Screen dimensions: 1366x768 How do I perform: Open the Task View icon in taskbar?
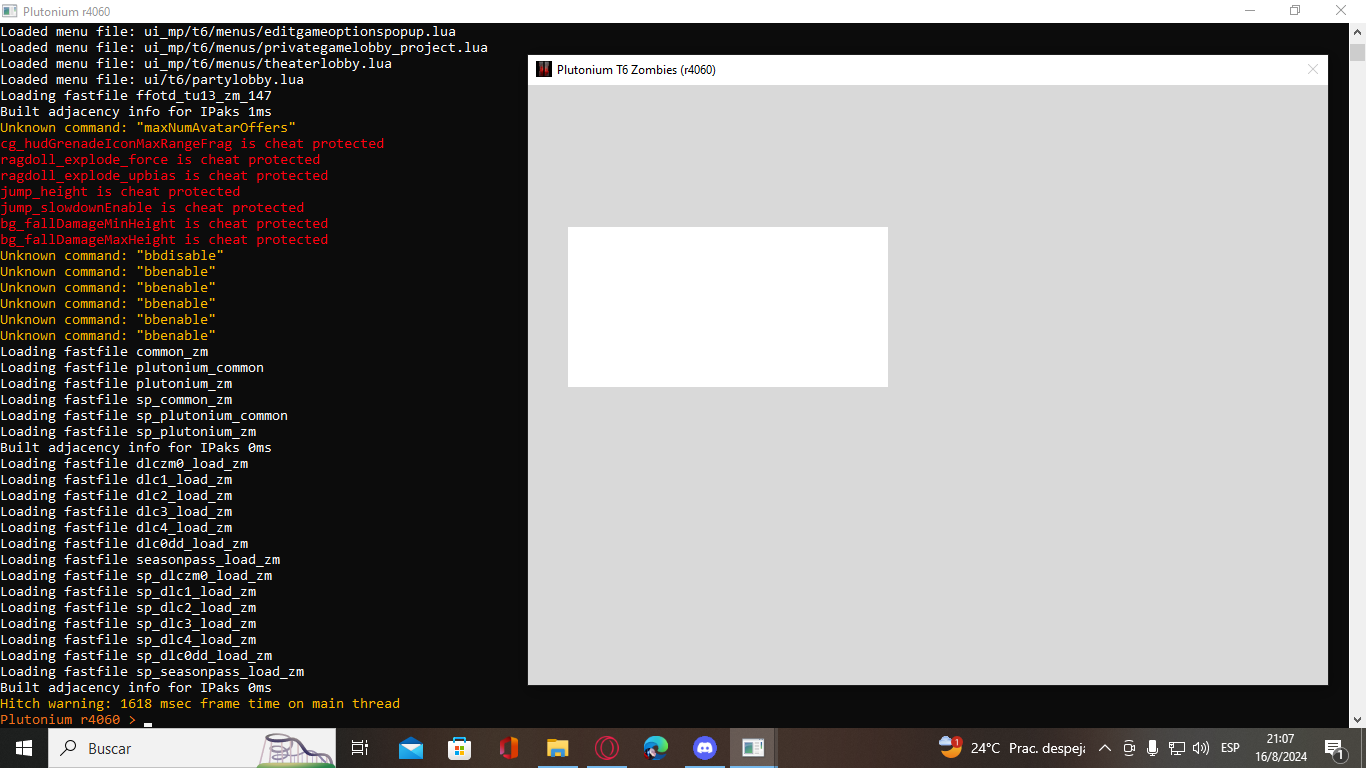(360, 748)
